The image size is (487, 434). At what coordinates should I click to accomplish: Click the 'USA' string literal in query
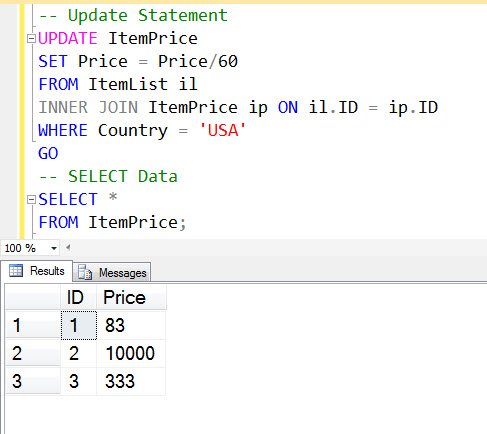[222, 130]
